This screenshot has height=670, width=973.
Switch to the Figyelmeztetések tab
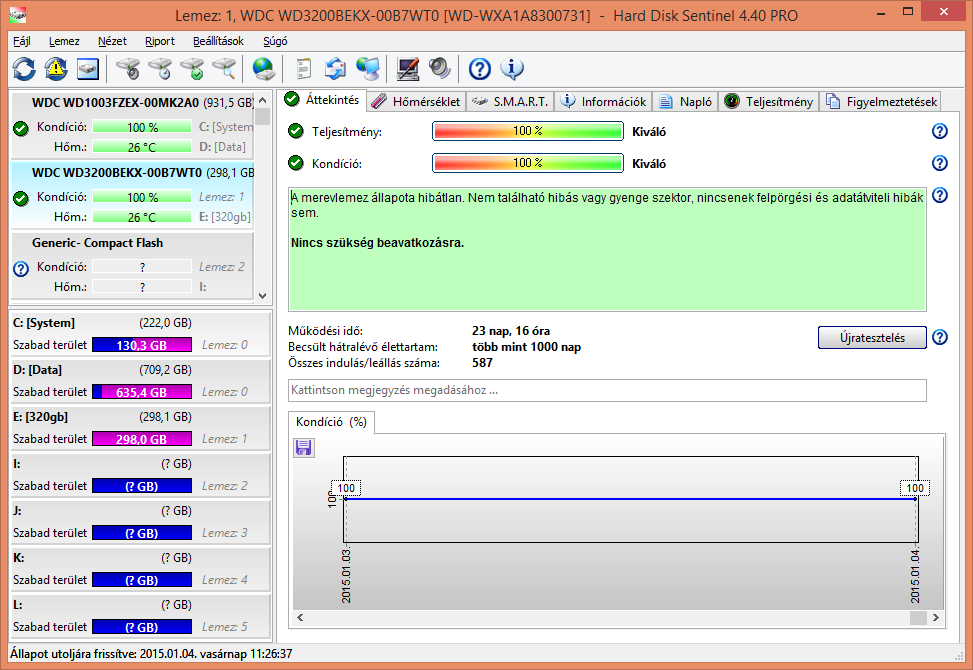(881, 102)
